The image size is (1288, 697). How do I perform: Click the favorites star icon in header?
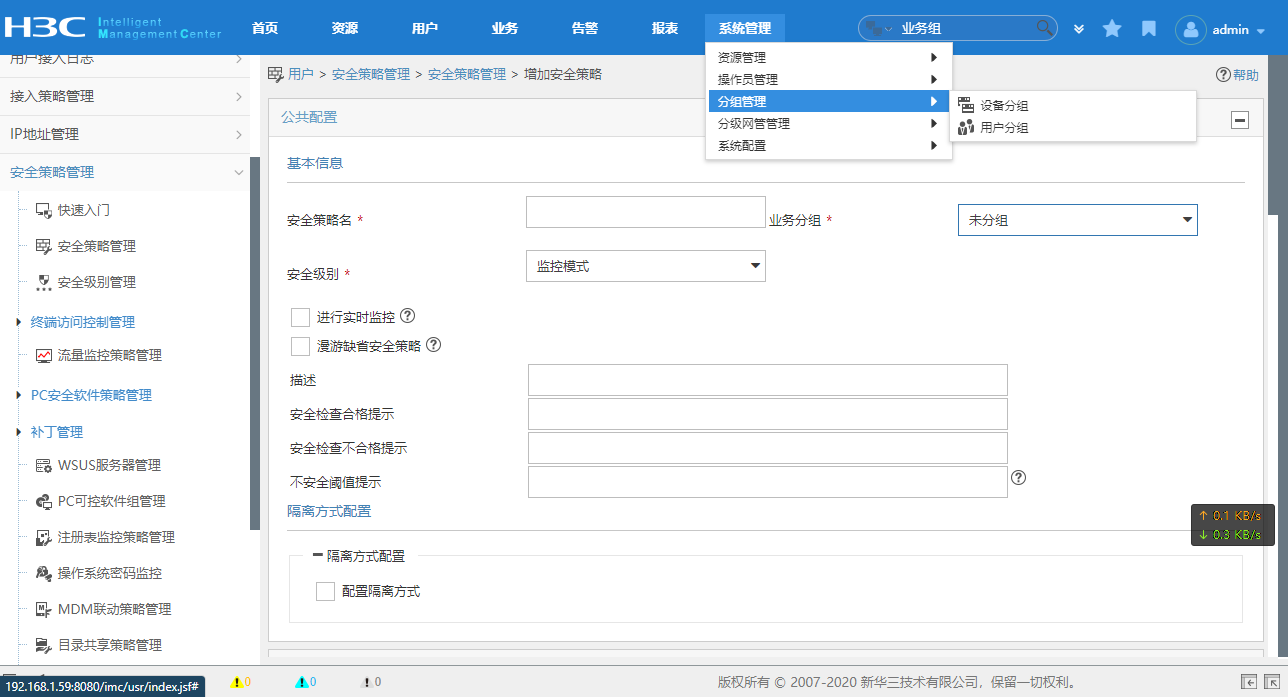(1112, 29)
